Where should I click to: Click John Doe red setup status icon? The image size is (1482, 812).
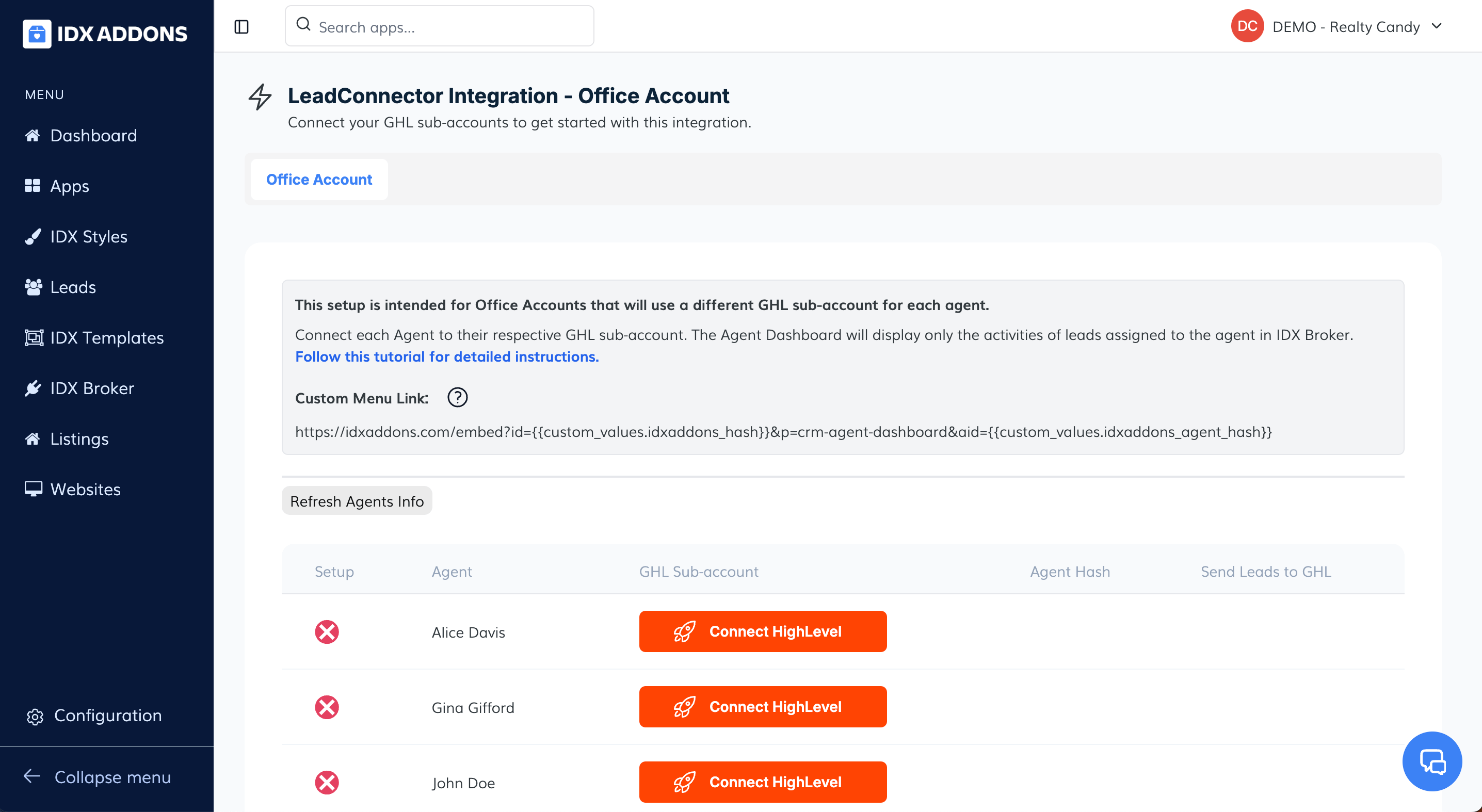pos(327,783)
